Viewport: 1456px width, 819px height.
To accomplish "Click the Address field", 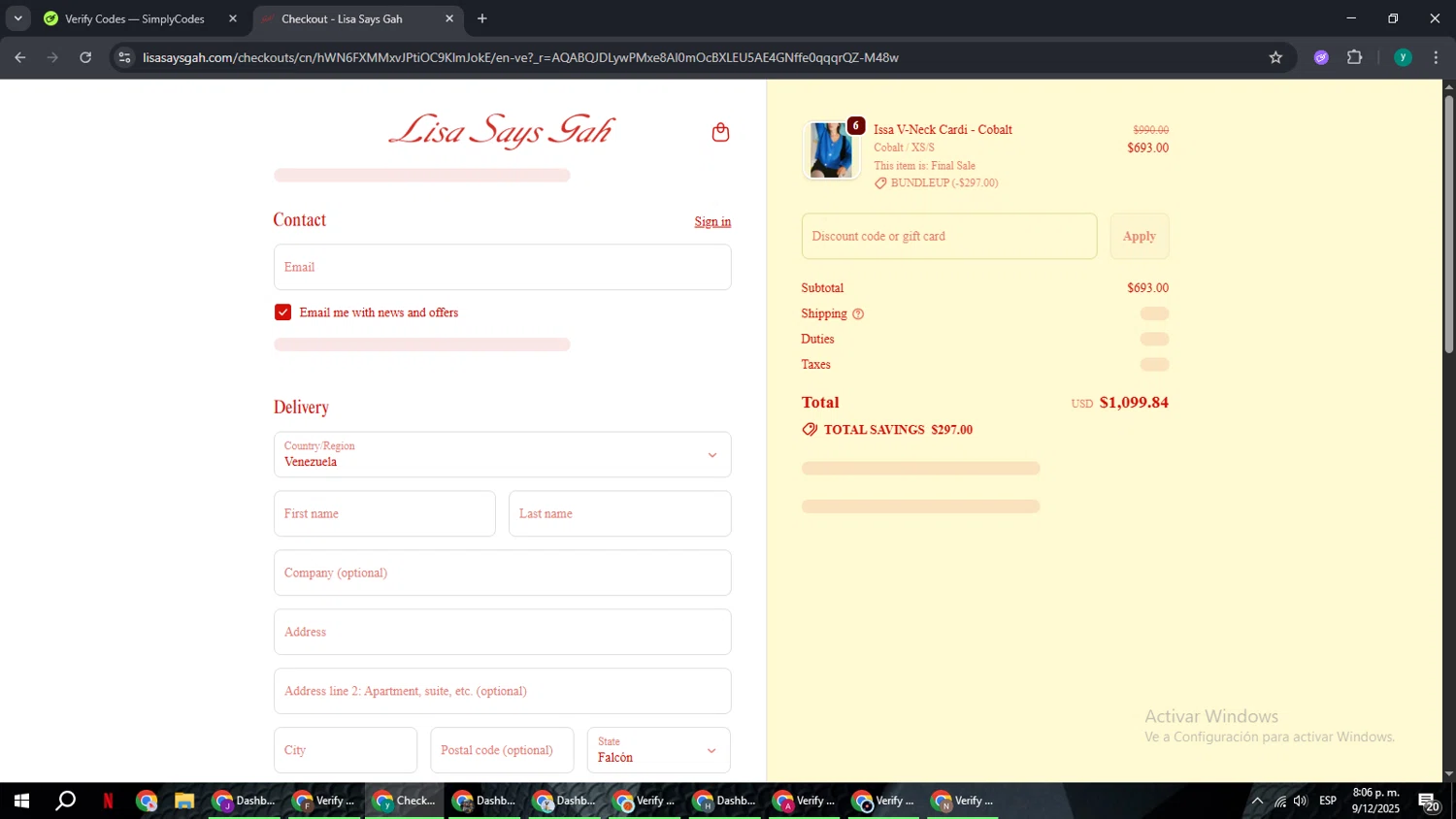I will tap(502, 632).
